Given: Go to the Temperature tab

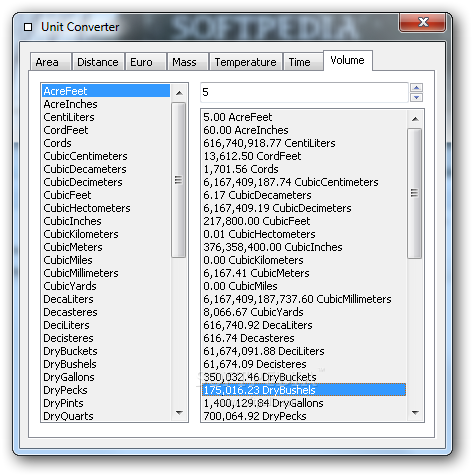Looking at the screenshot, I should click(246, 62).
